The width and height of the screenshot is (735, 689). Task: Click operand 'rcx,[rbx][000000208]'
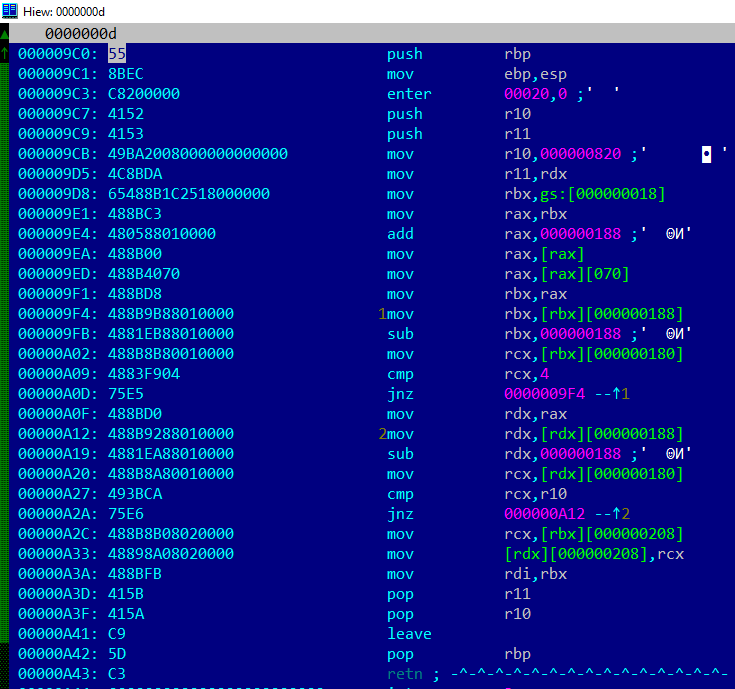pos(593,534)
